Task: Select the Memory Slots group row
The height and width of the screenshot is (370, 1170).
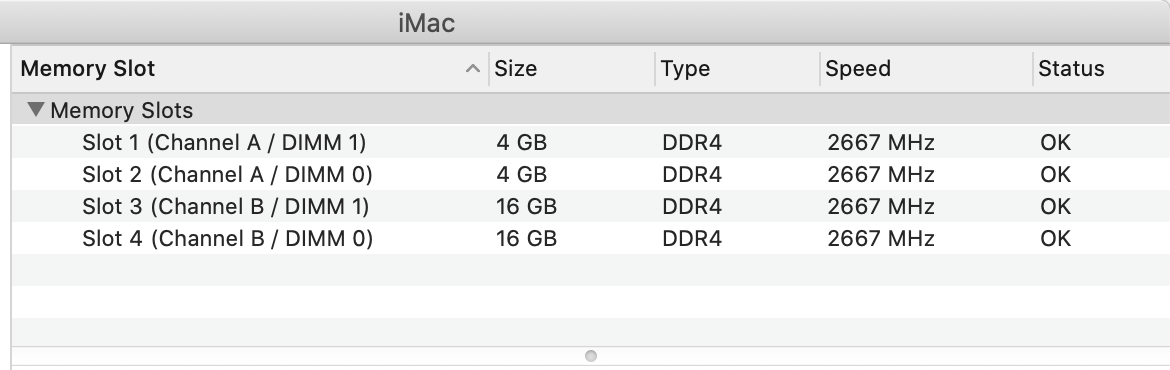Action: pyautogui.click(x=591, y=110)
